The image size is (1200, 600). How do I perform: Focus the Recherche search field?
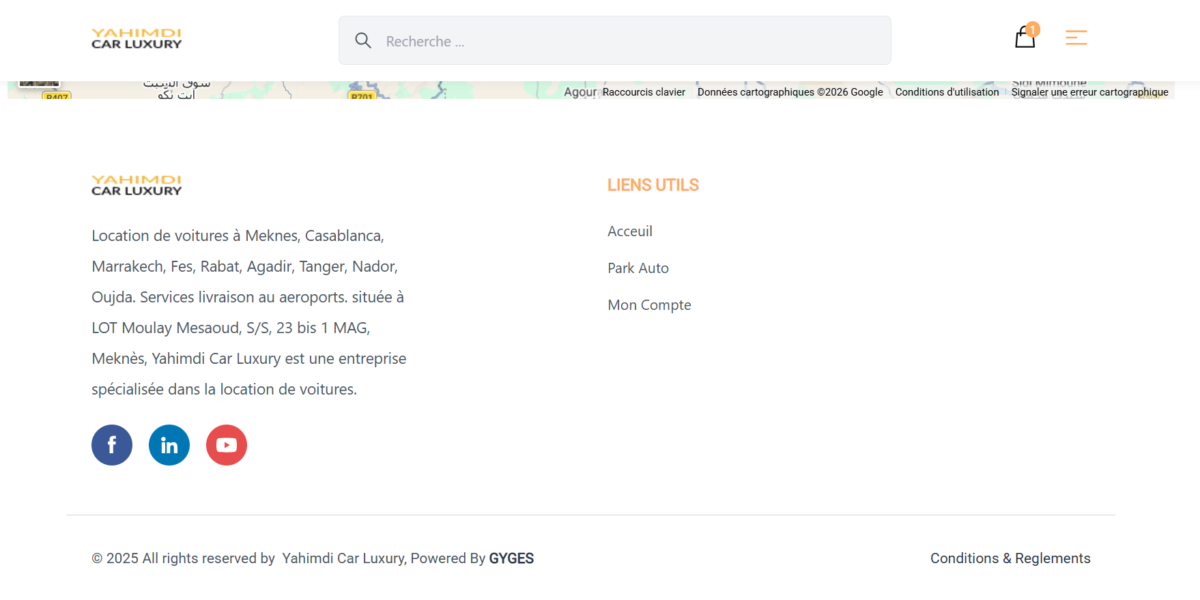coord(630,41)
